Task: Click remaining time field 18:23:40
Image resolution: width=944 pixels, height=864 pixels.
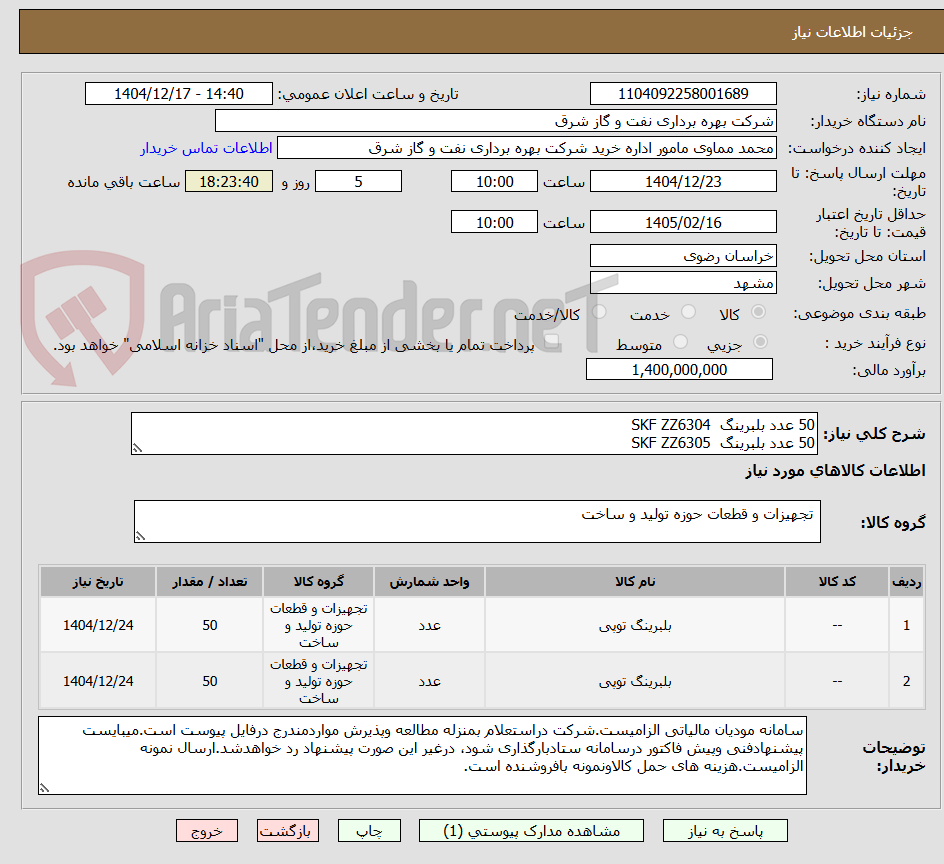Action: pyautogui.click(x=229, y=181)
